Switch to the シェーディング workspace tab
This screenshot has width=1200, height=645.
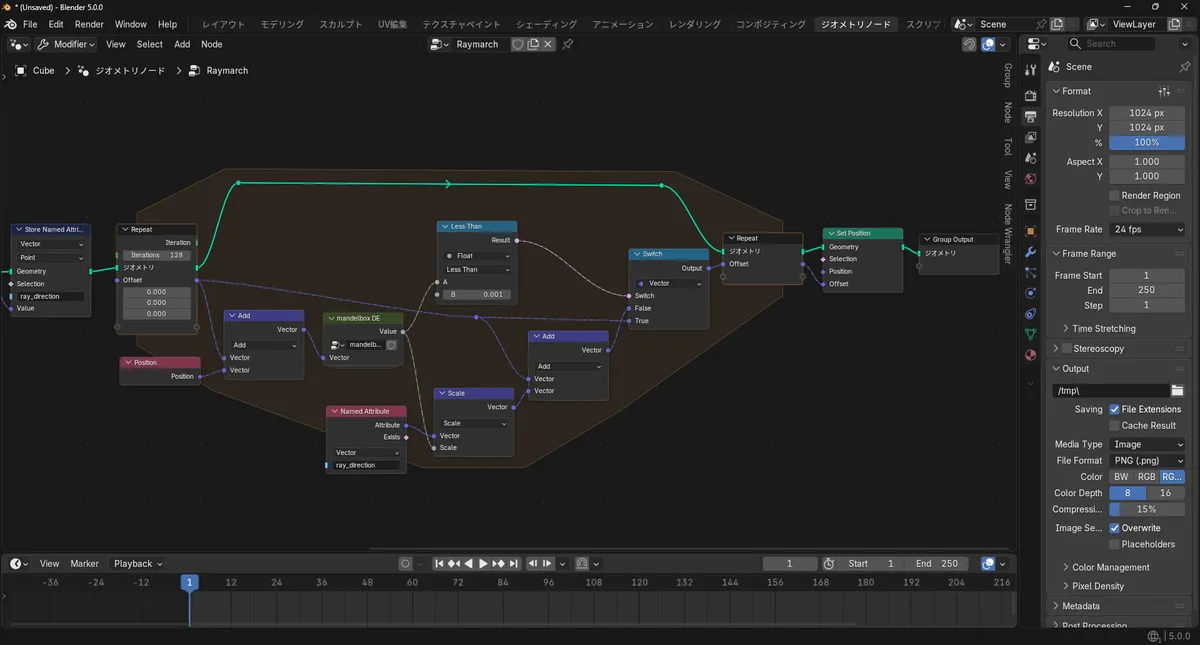click(x=546, y=24)
